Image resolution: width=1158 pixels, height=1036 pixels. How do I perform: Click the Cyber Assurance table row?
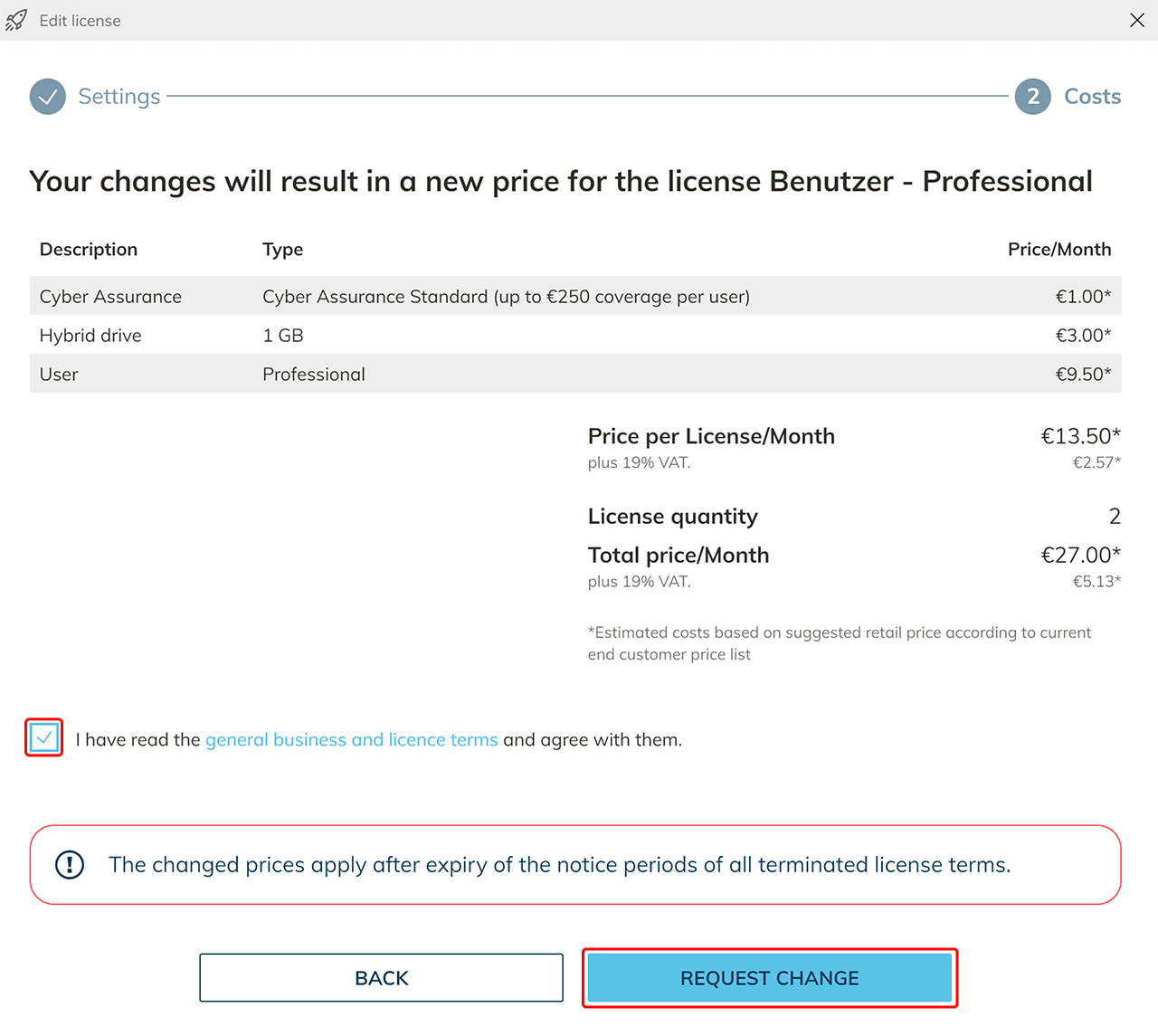(574, 297)
